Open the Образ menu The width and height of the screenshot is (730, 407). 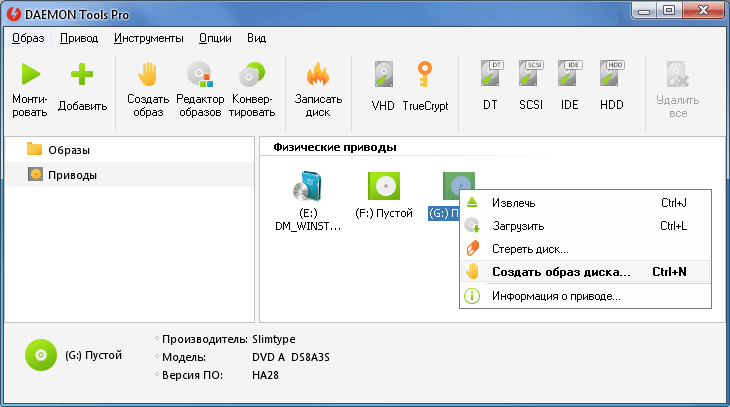coord(30,38)
